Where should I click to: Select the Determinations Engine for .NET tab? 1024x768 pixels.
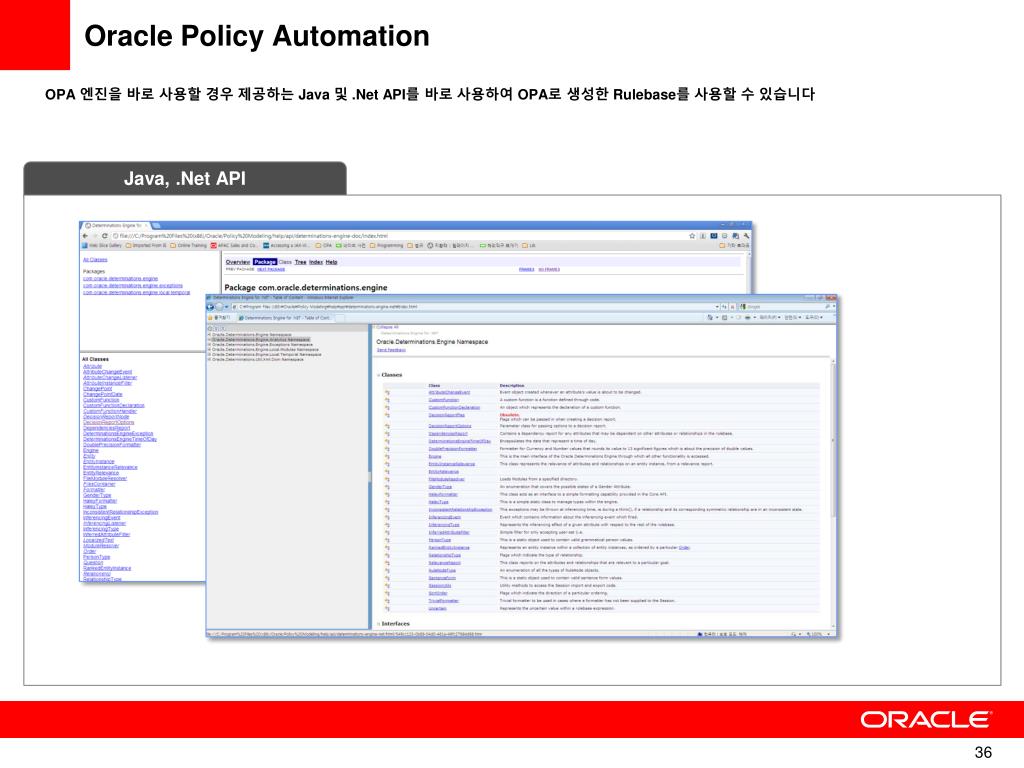click(285, 317)
